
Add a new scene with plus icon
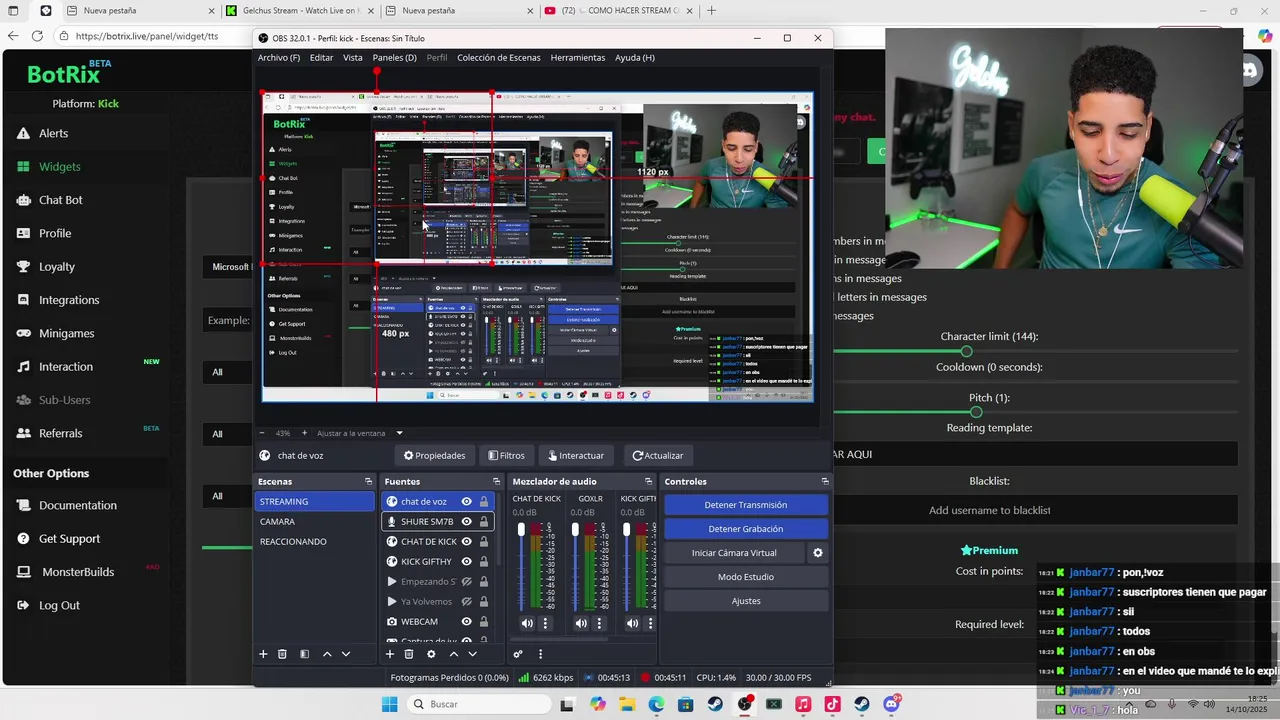[x=263, y=654]
